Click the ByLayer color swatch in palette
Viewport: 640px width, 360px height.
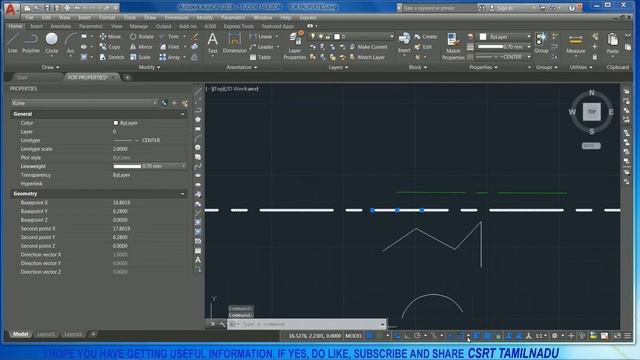pyautogui.click(x=116, y=123)
